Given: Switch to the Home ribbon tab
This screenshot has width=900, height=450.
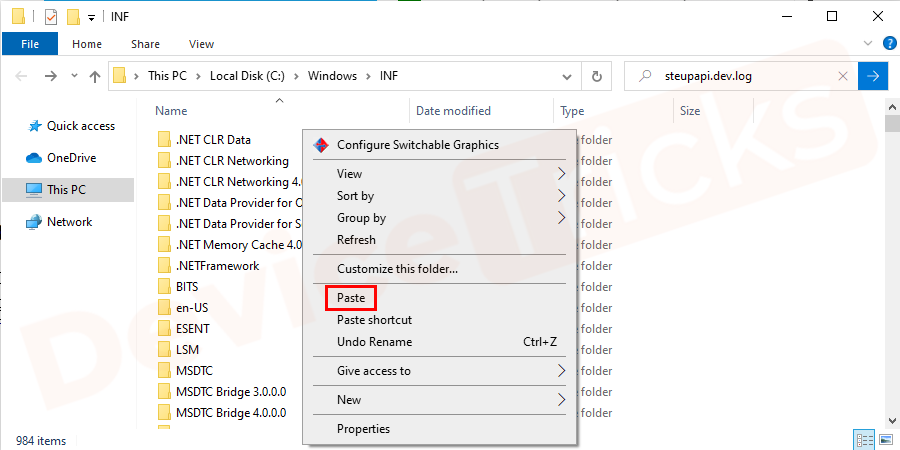Looking at the screenshot, I should point(87,44).
